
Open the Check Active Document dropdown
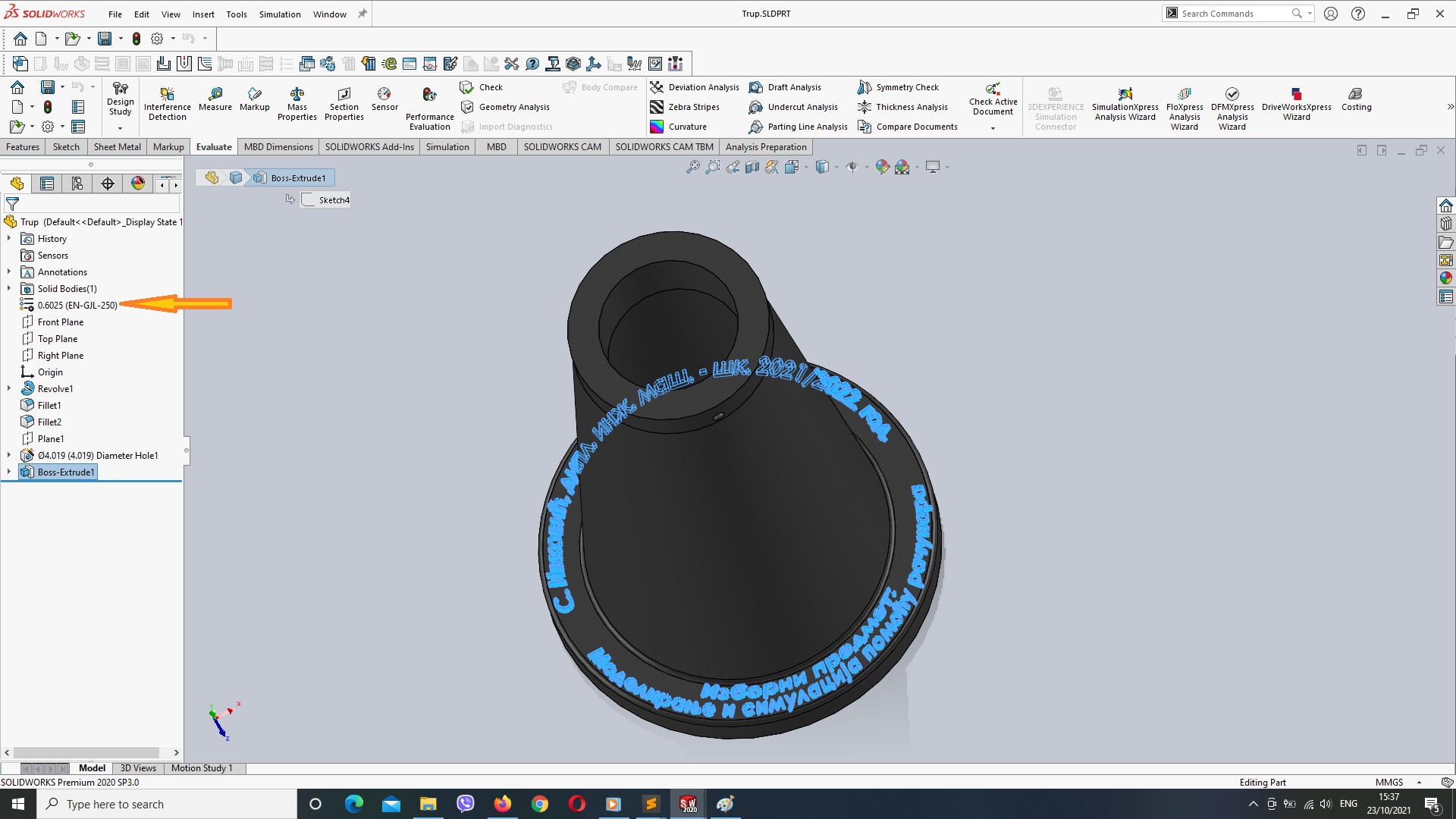click(x=993, y=128)
